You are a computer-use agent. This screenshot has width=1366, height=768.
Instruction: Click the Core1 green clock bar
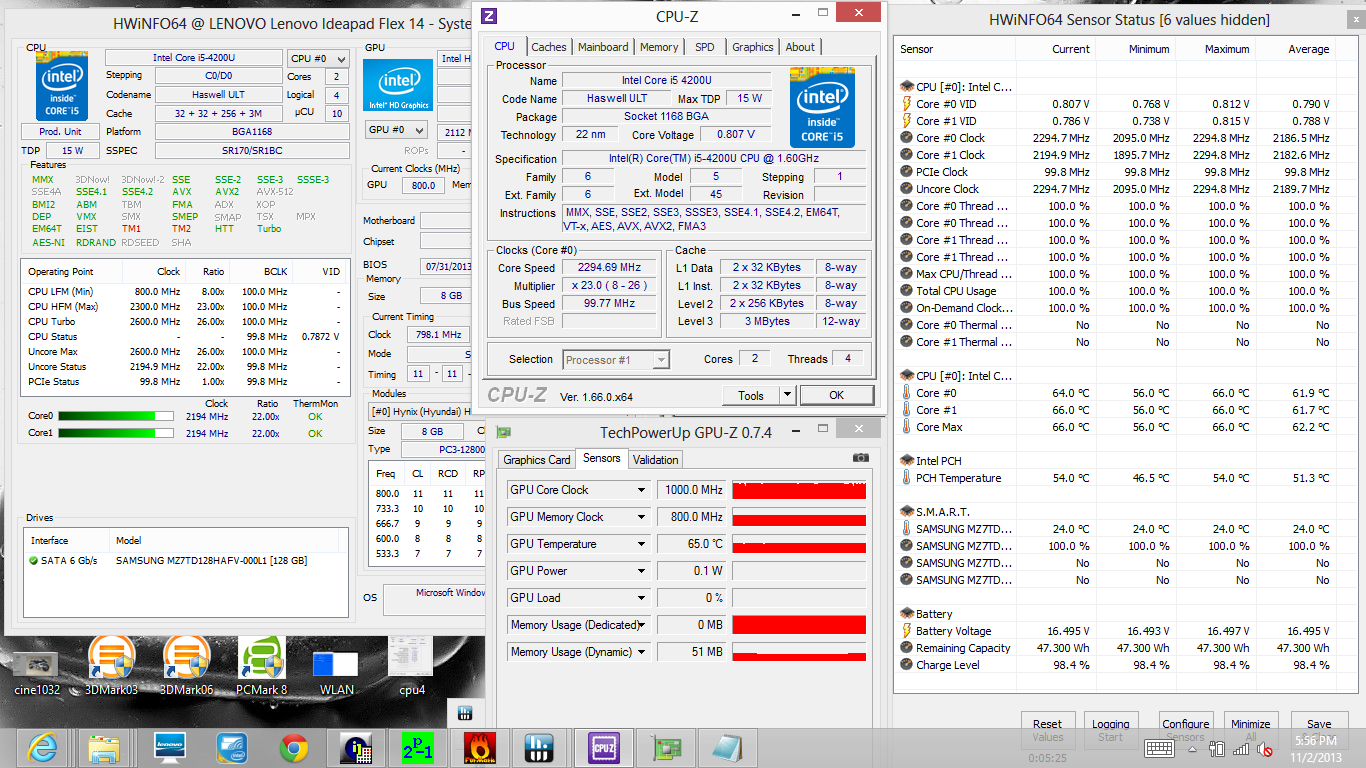(x=115, y=433)
